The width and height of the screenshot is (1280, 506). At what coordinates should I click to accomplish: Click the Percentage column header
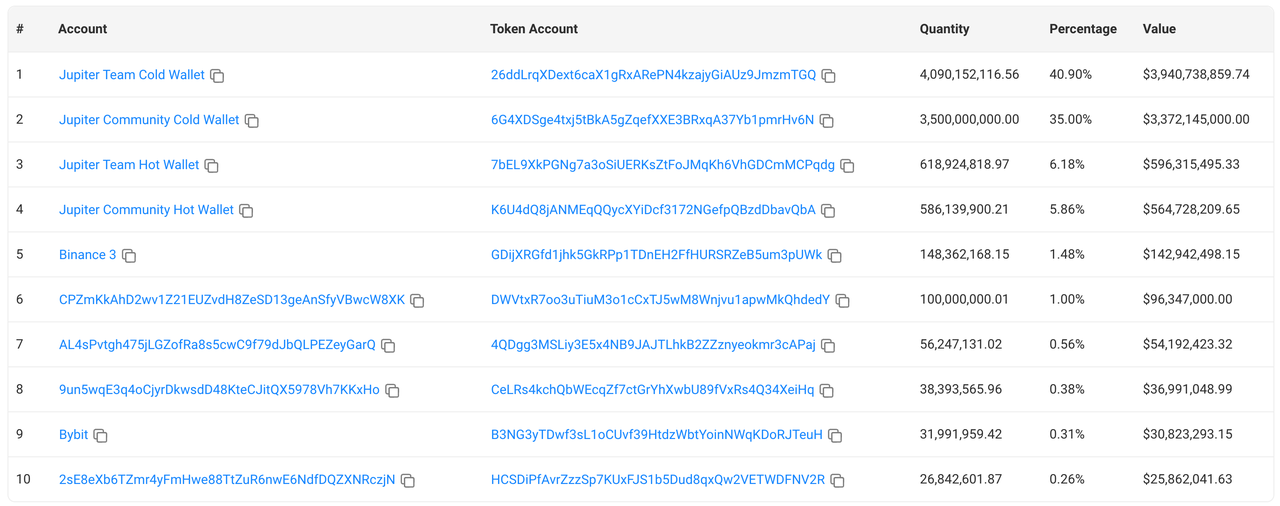[x=1082, y=29]
